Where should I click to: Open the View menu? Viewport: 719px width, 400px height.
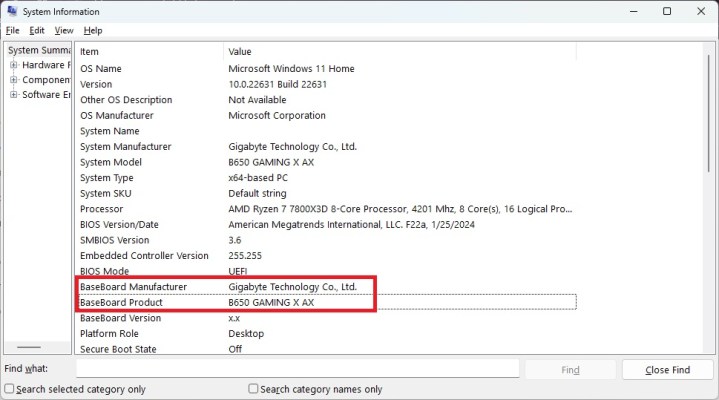coord(64,30)
